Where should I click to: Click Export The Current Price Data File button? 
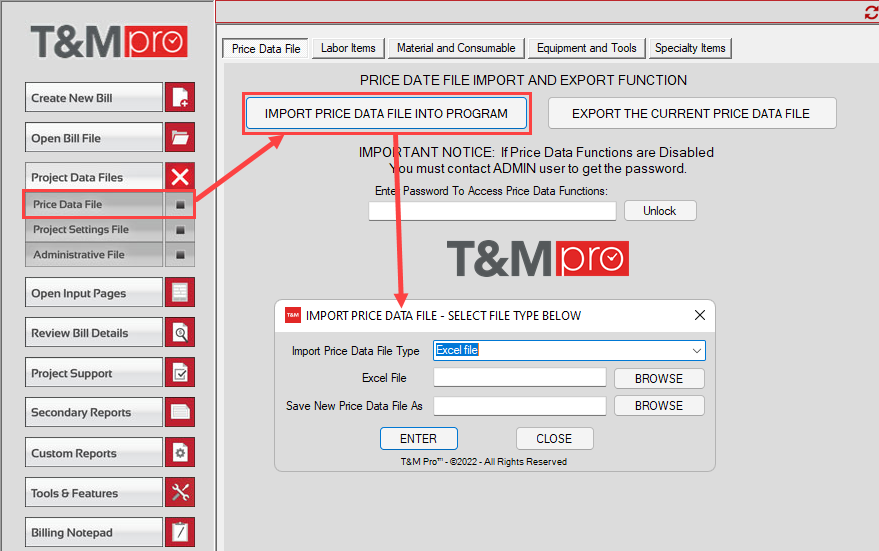[691, 113]
